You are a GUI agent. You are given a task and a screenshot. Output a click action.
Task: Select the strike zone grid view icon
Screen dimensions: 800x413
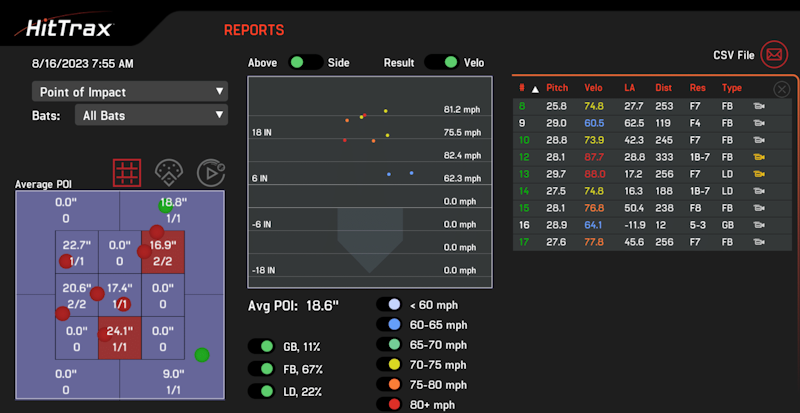tap(126, 172)
